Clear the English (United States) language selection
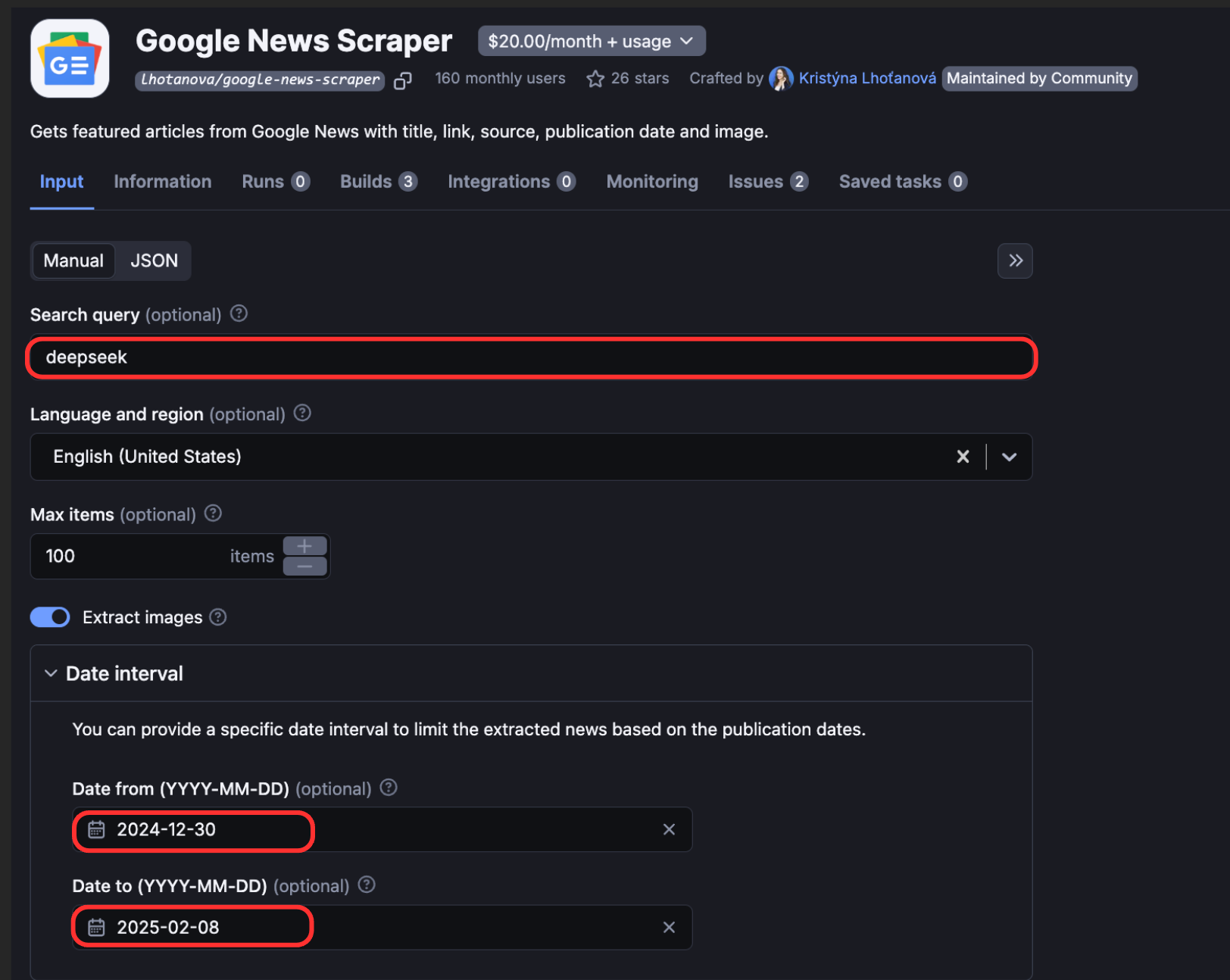This screenshot has width=1230, height=980. click(x=963, y=457)
